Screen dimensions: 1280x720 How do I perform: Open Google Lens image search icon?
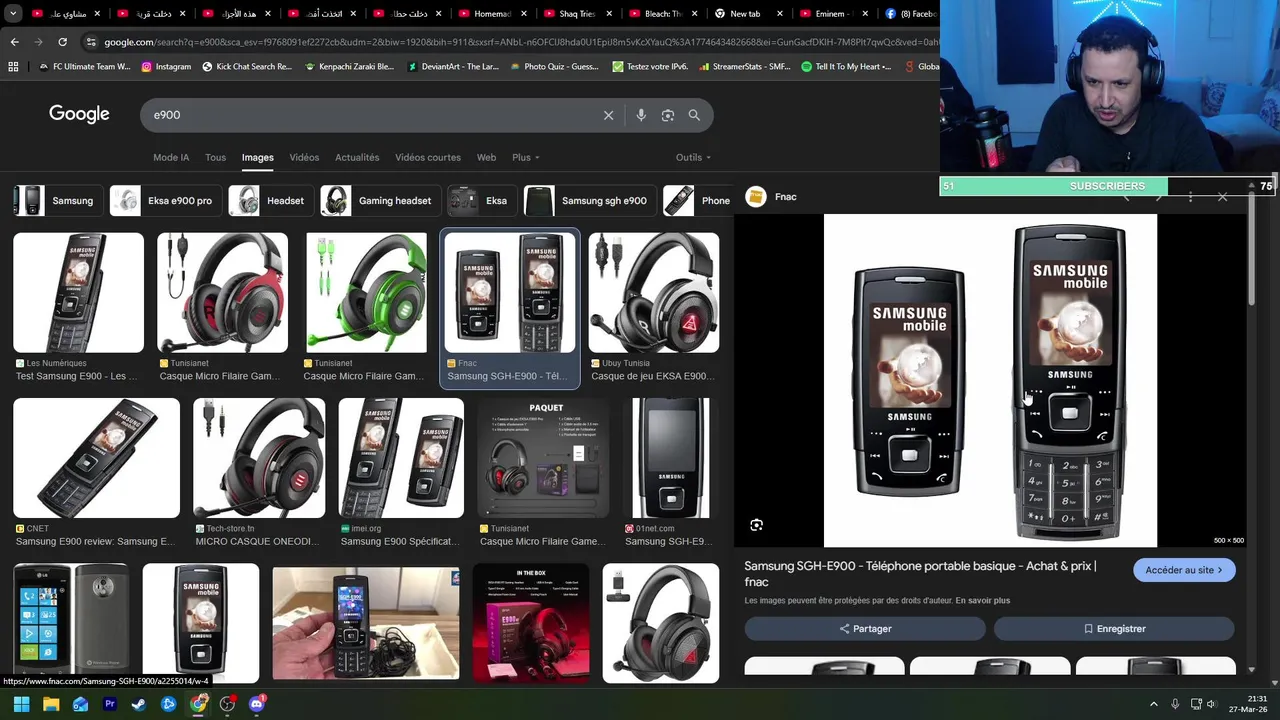click(668, 115)
